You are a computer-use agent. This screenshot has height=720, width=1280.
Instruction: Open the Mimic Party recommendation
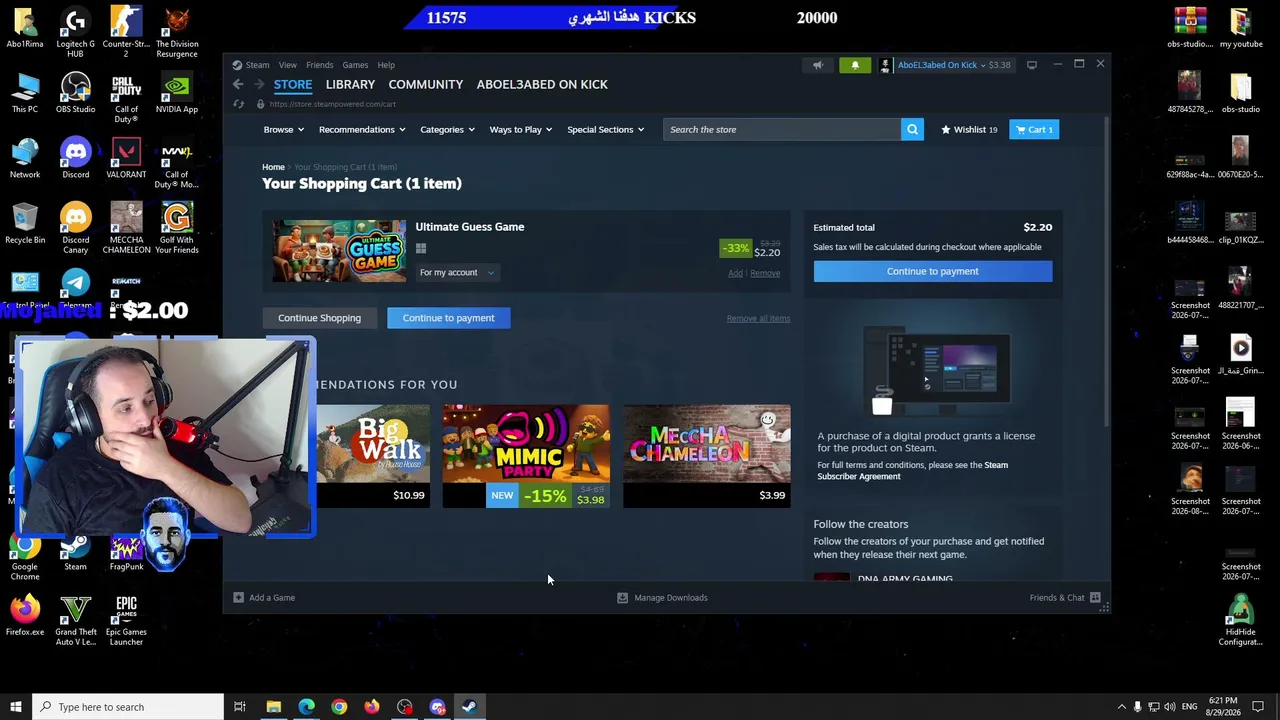526,456
